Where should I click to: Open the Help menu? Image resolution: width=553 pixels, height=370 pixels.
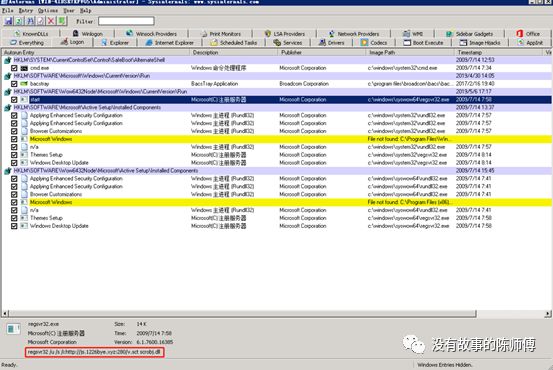[x=85, y=11]
